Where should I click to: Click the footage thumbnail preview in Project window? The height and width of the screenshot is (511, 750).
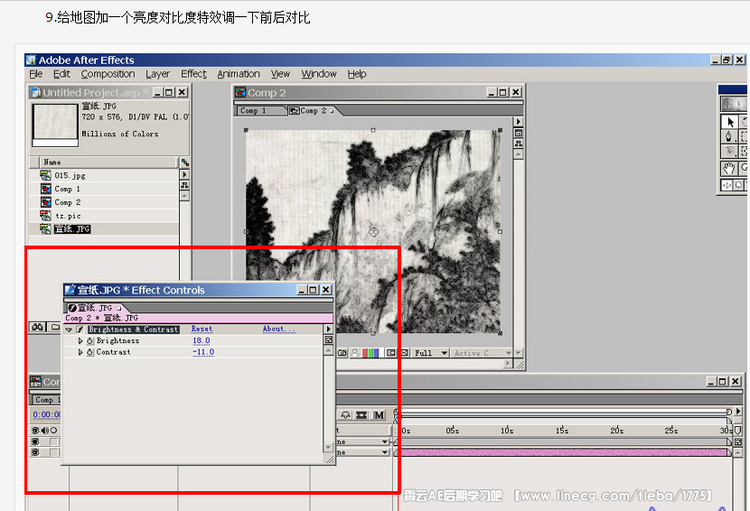(55, 122)
